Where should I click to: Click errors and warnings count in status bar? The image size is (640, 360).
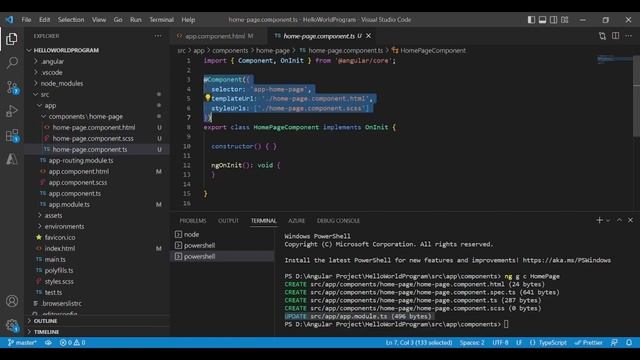point(73,342)
